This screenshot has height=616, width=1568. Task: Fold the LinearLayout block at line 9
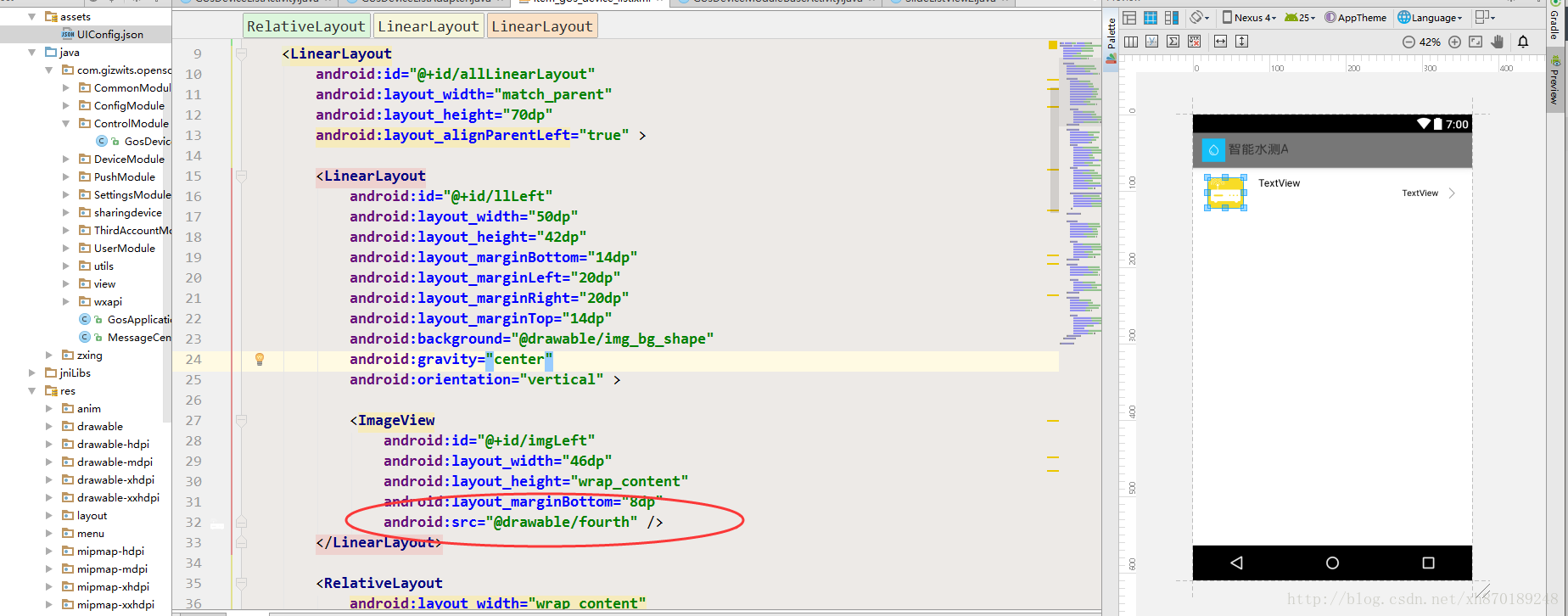241,53
